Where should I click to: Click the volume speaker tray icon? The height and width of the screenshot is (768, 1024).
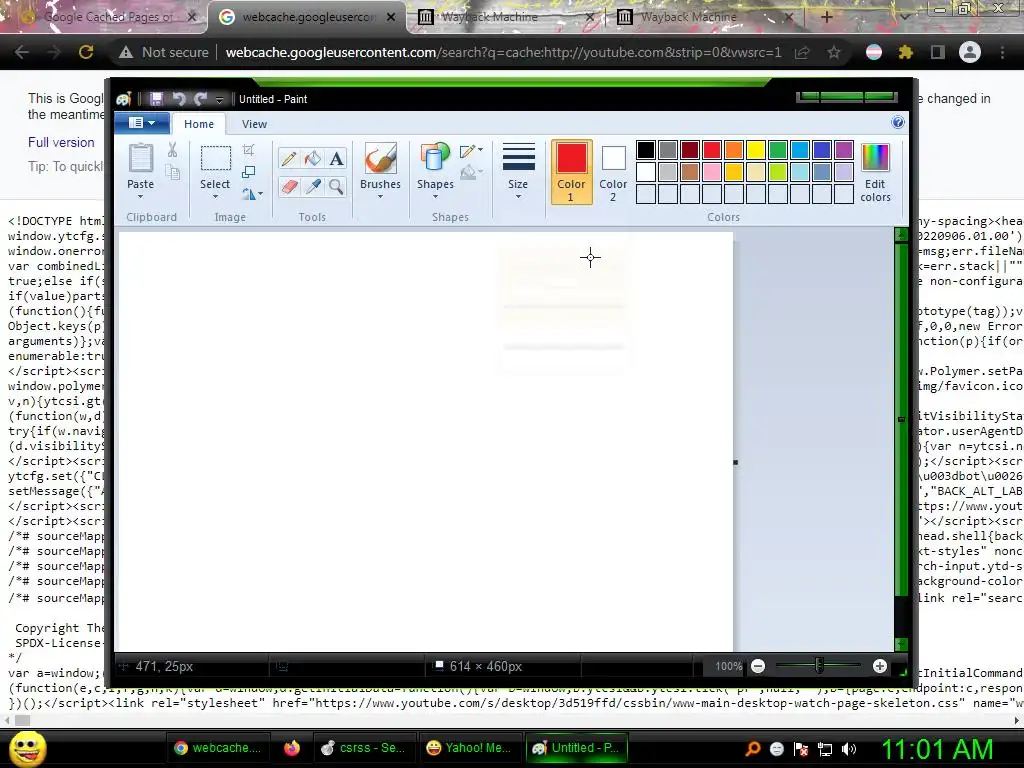coord(849,749)
